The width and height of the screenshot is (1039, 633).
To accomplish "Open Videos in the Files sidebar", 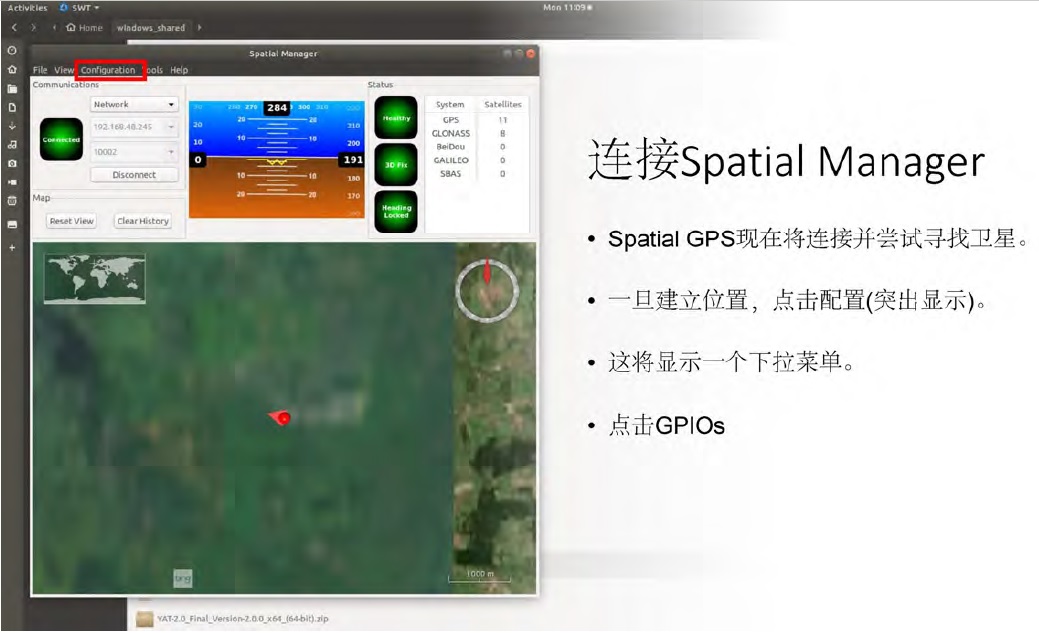I will point(12,182).
